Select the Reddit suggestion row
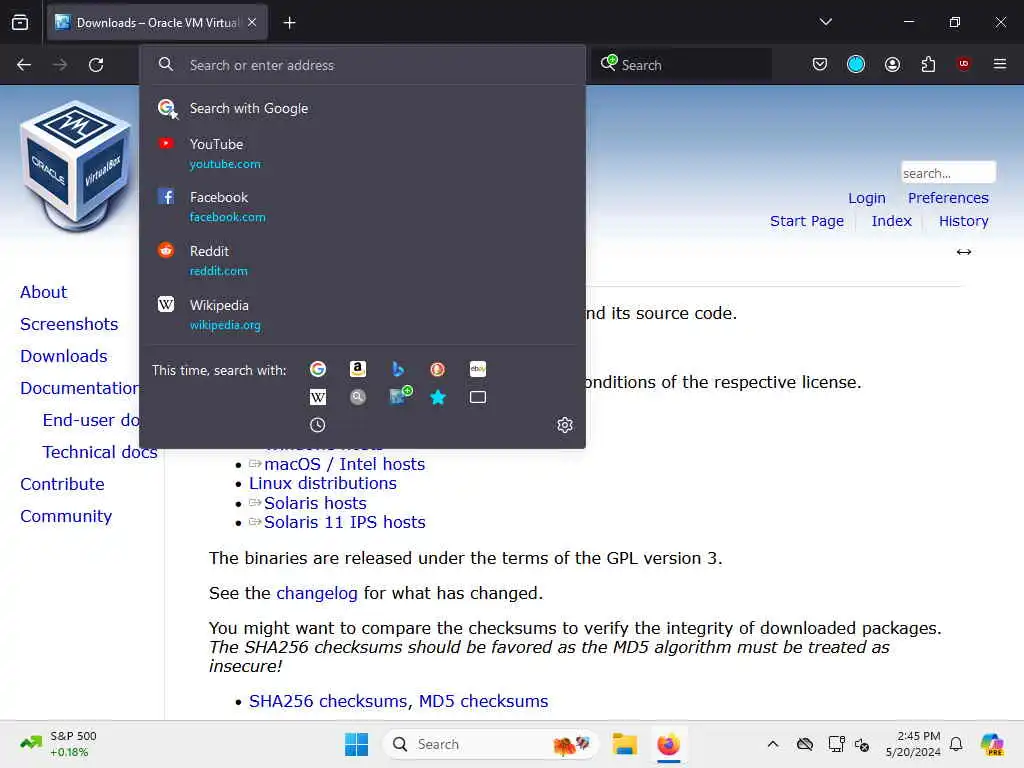The image size is (1024, 768). (362, 261)
